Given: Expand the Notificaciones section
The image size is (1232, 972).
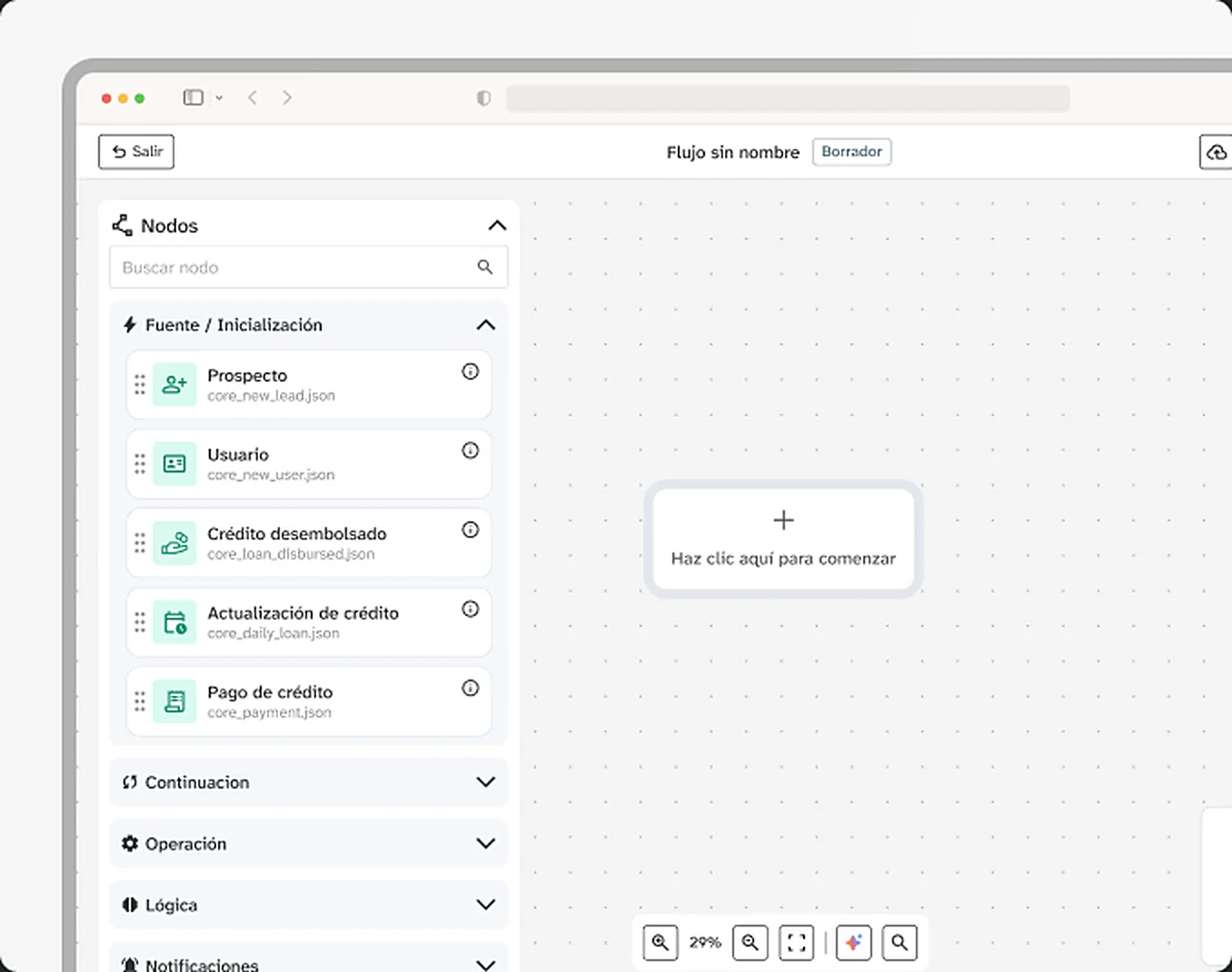Looking at the screenshot, I should point(486,965).
